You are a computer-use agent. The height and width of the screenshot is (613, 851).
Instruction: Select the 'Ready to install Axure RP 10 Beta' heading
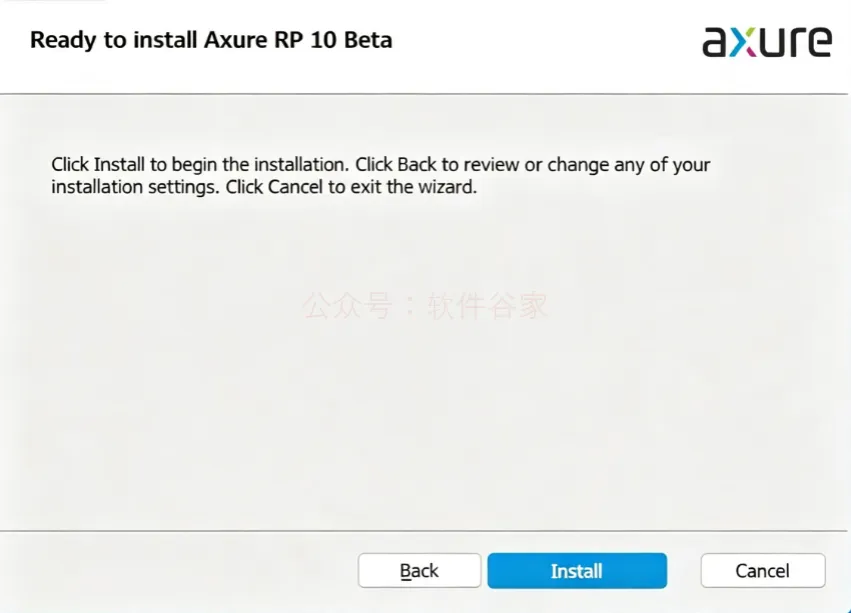211,40
